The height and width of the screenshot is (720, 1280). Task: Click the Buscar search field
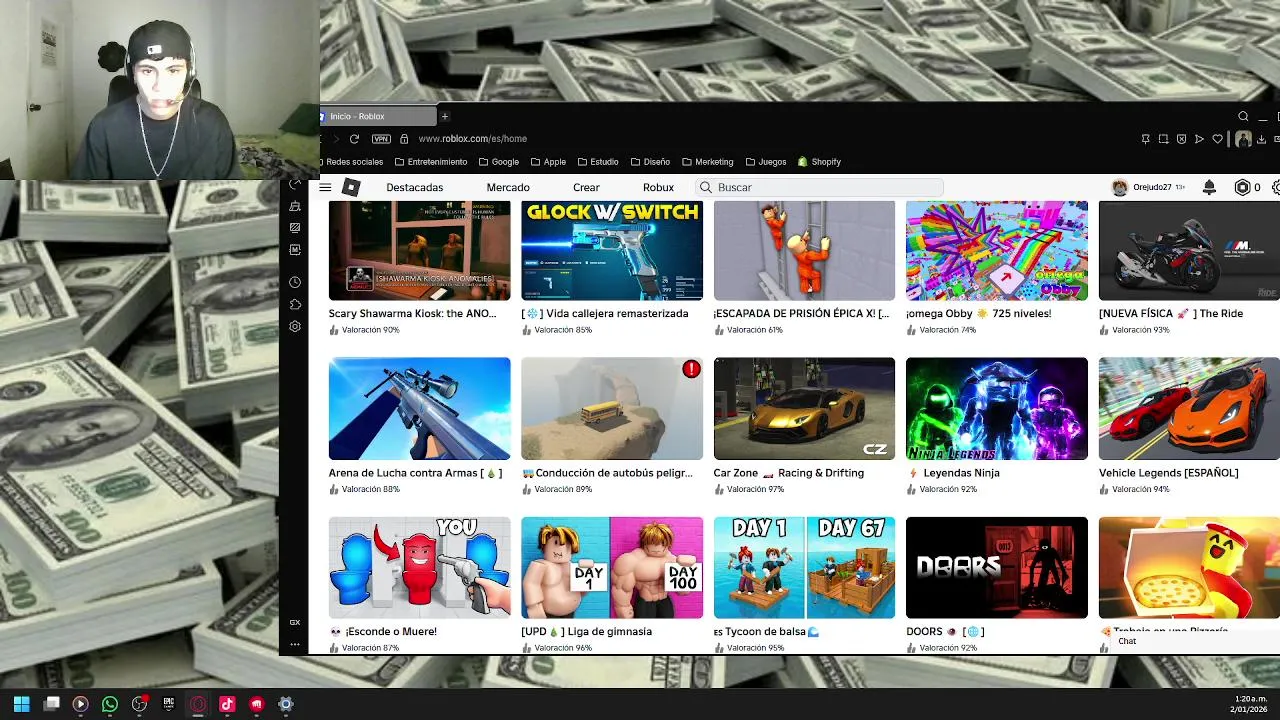point(820,187)
